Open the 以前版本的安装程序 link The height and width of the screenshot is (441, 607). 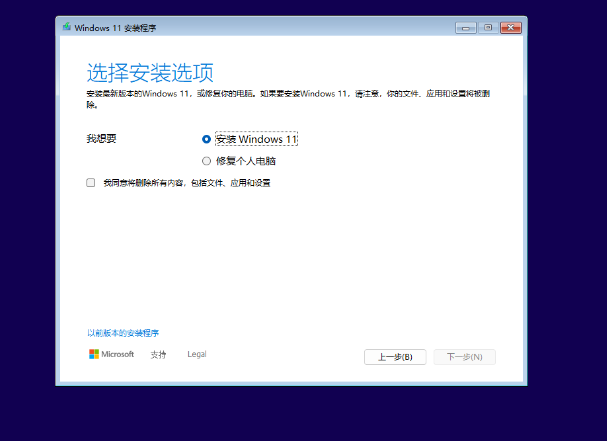(123, 333)
